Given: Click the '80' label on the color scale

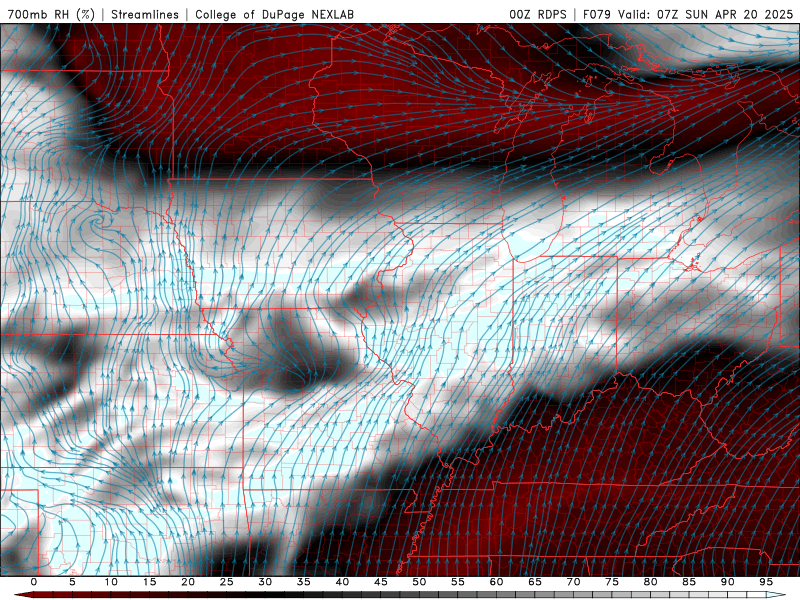Looking at the screenshot, I should (x=651, y=582).
